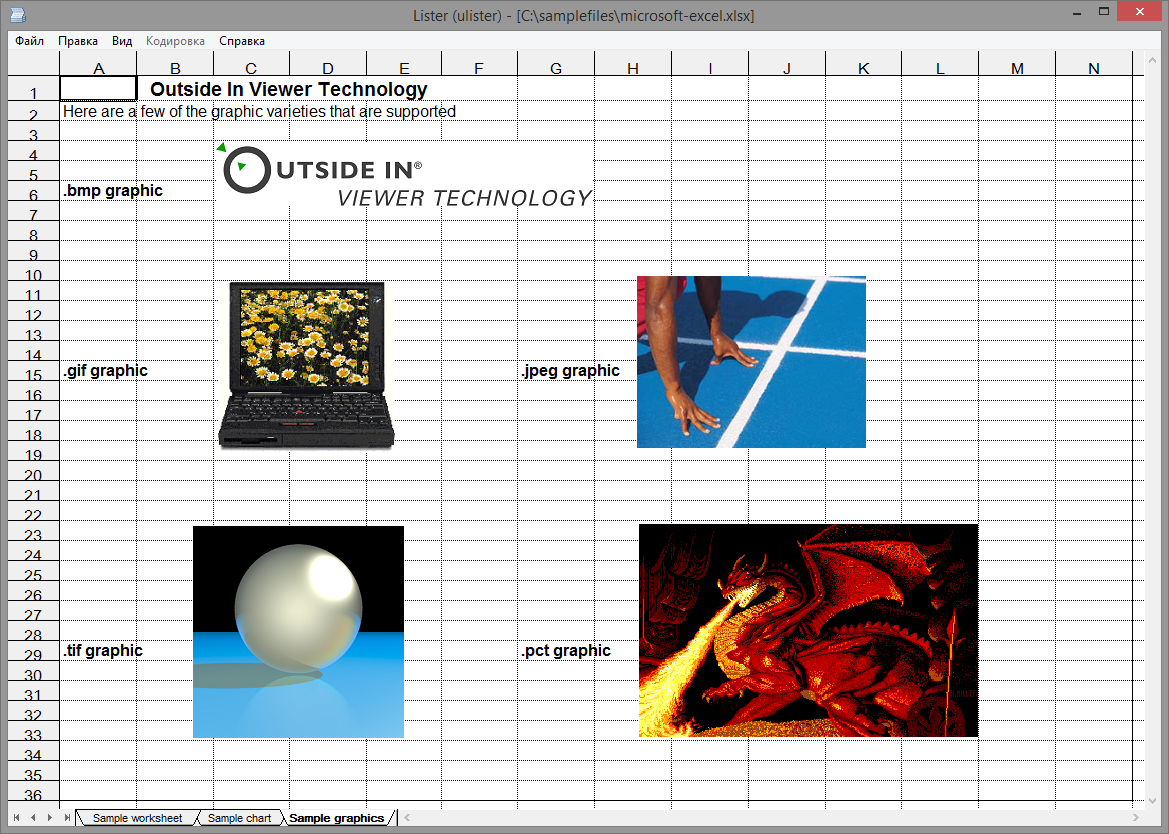Image resolution: width=1169 pixels, height=834 pixels.
Task: Click the 'Outside In Viewer Technology' title cell
Action: [x=289, y=89]
